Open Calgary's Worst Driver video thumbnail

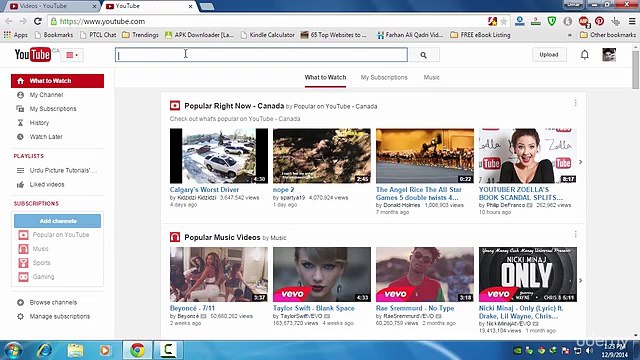coord(219,156)
